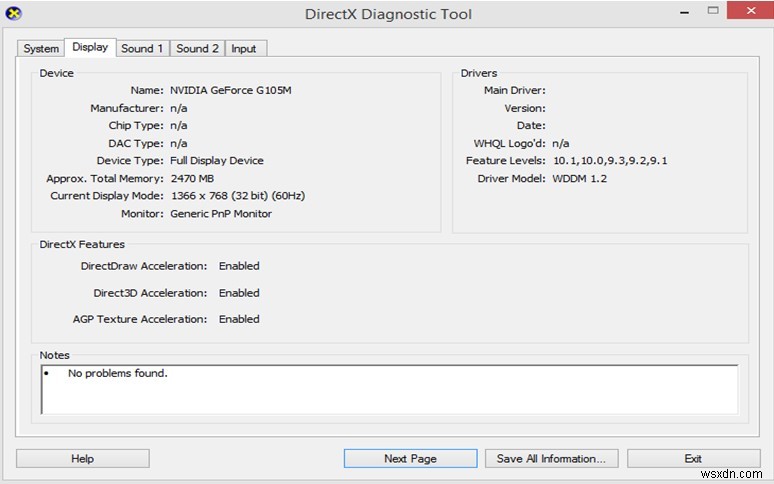This screenshot has height=484, width=774.
Task: Click the DirectDraw Acceleration Enabled status
Action: (239, 266)
